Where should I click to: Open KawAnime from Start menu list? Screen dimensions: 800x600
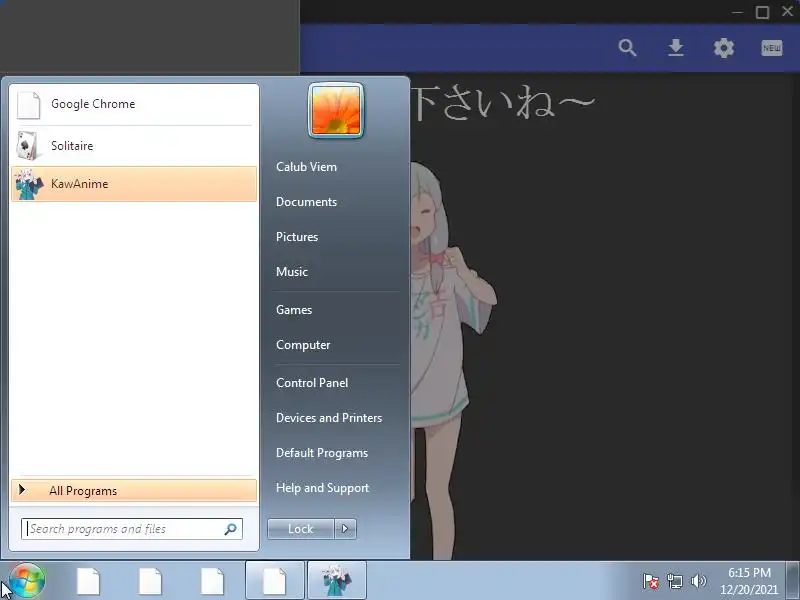click(134, 184)
